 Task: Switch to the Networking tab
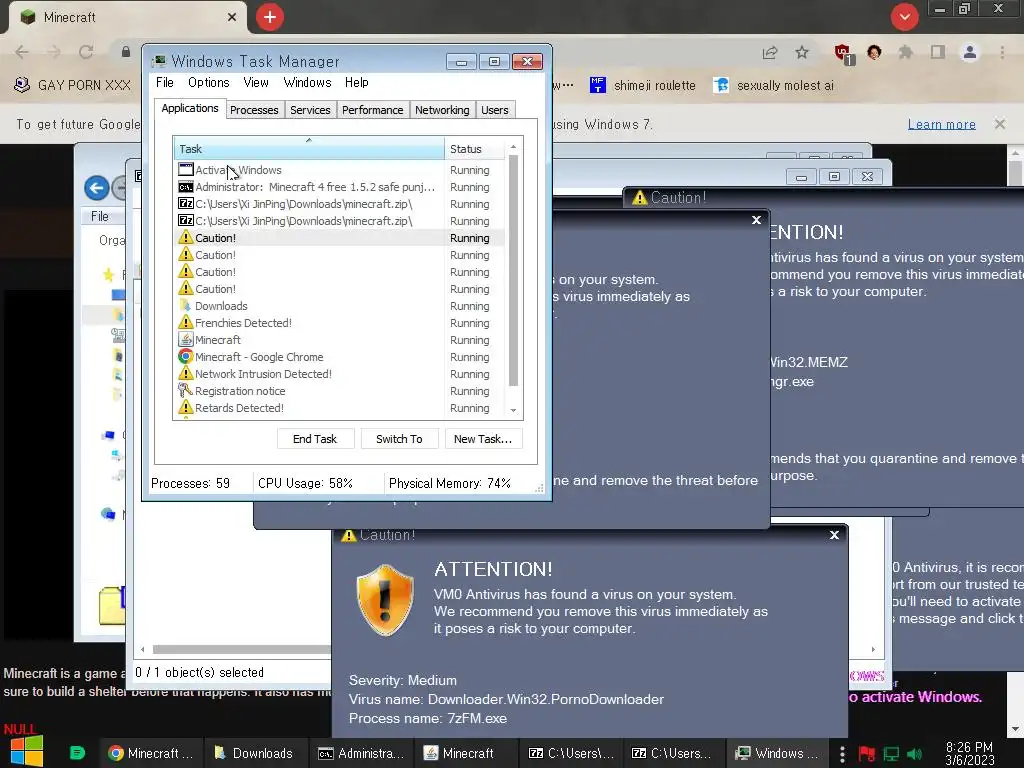coord(442,110)
